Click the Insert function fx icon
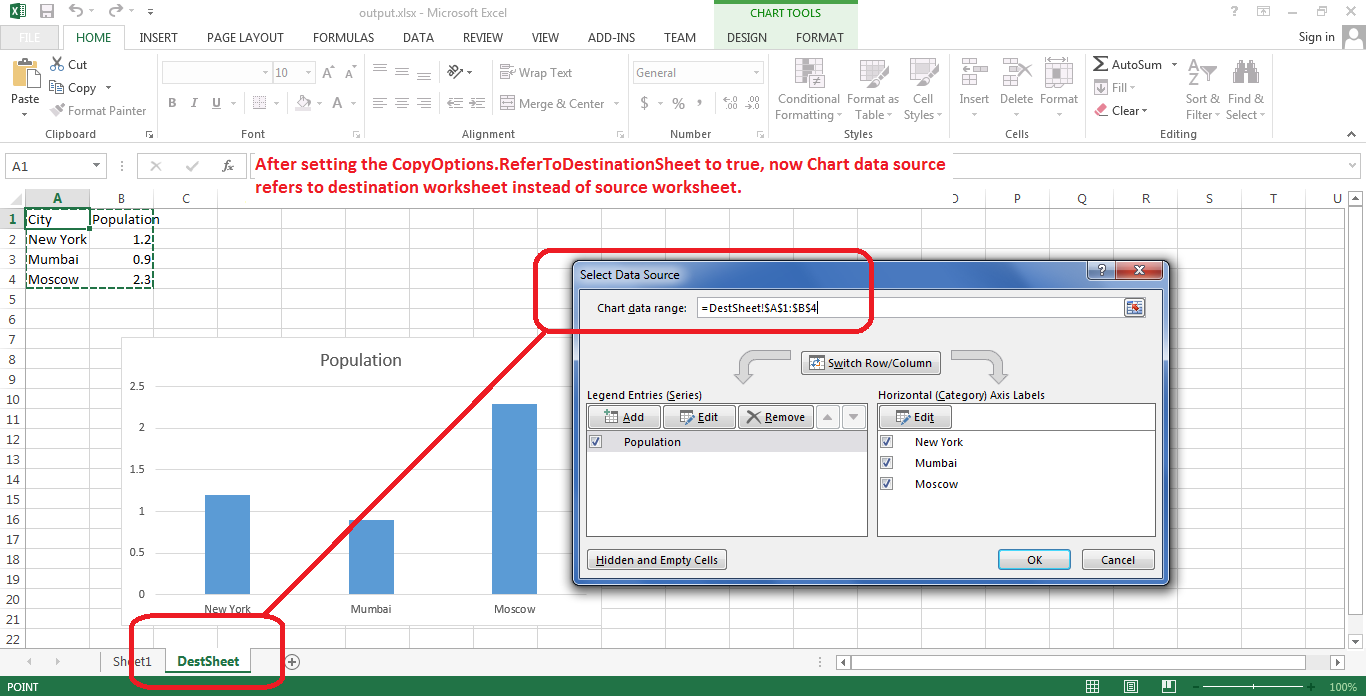The image size is (1366, 696). [x=228, y=166]
